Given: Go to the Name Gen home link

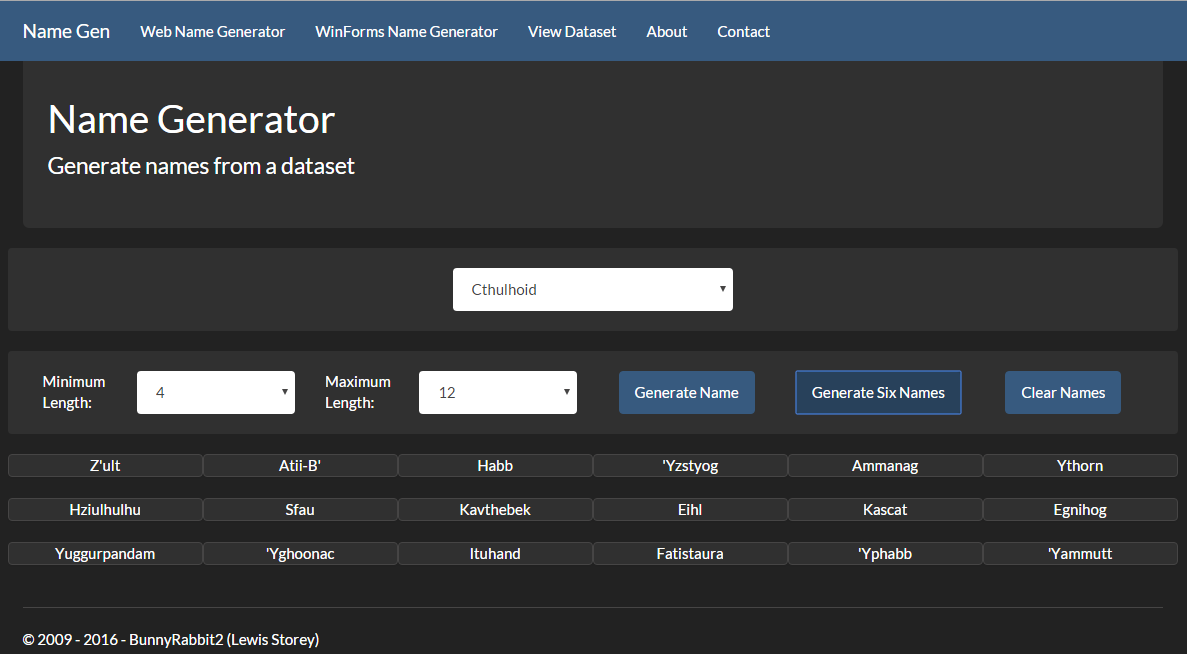Looking at the screenshot, I should coord(66,31).
